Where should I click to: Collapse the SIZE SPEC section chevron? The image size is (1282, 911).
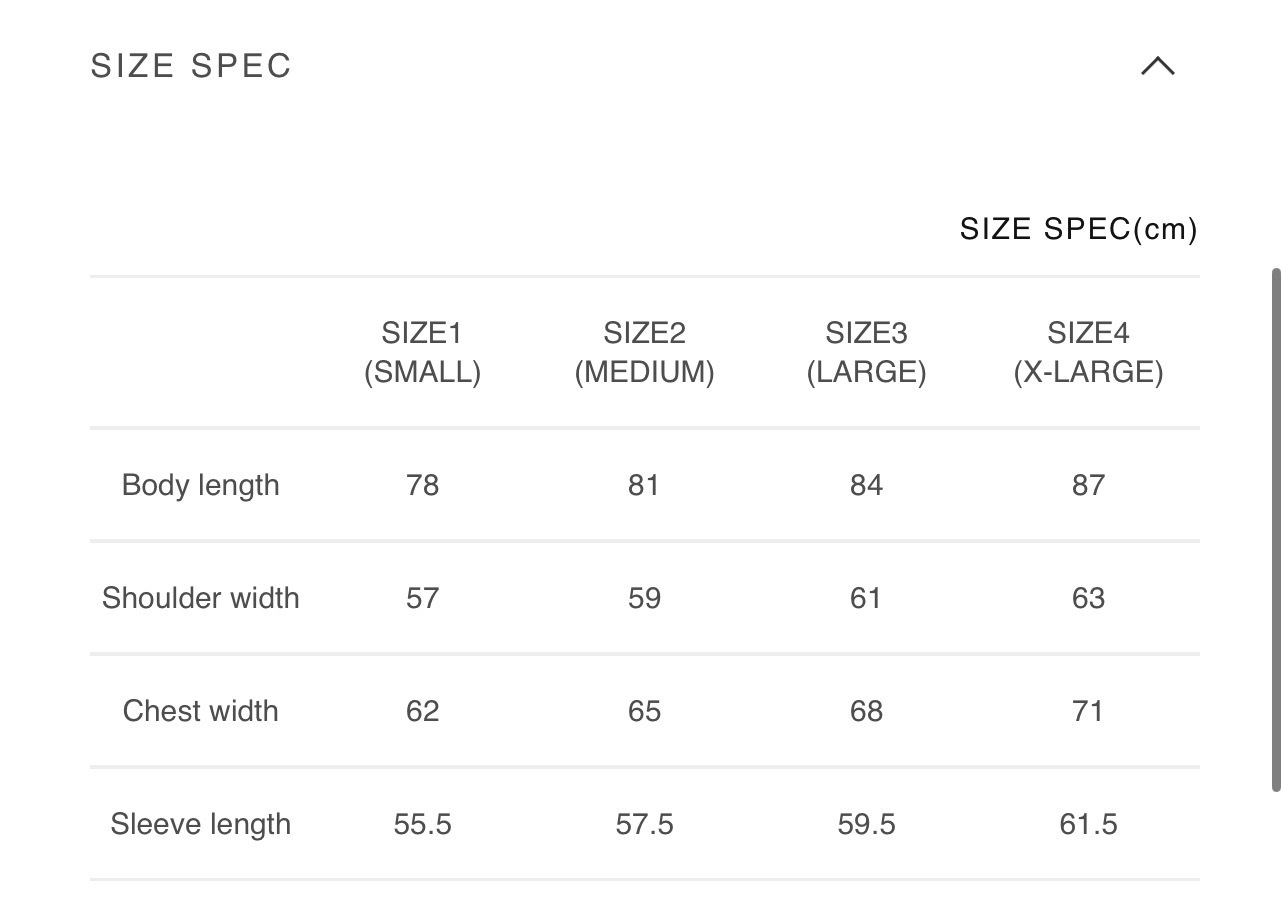click(1158, 67)
